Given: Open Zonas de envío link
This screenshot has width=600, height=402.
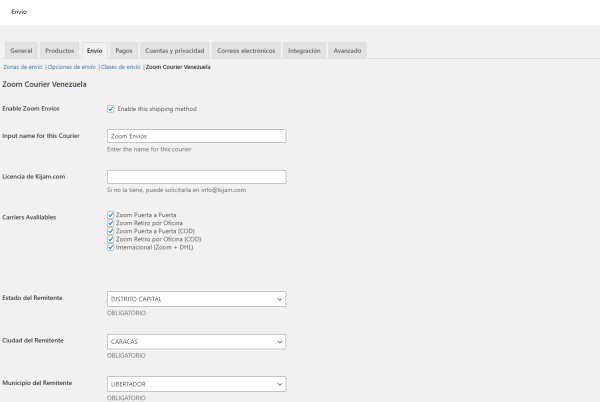Looking at the screenshot, I should click(23, 67).
